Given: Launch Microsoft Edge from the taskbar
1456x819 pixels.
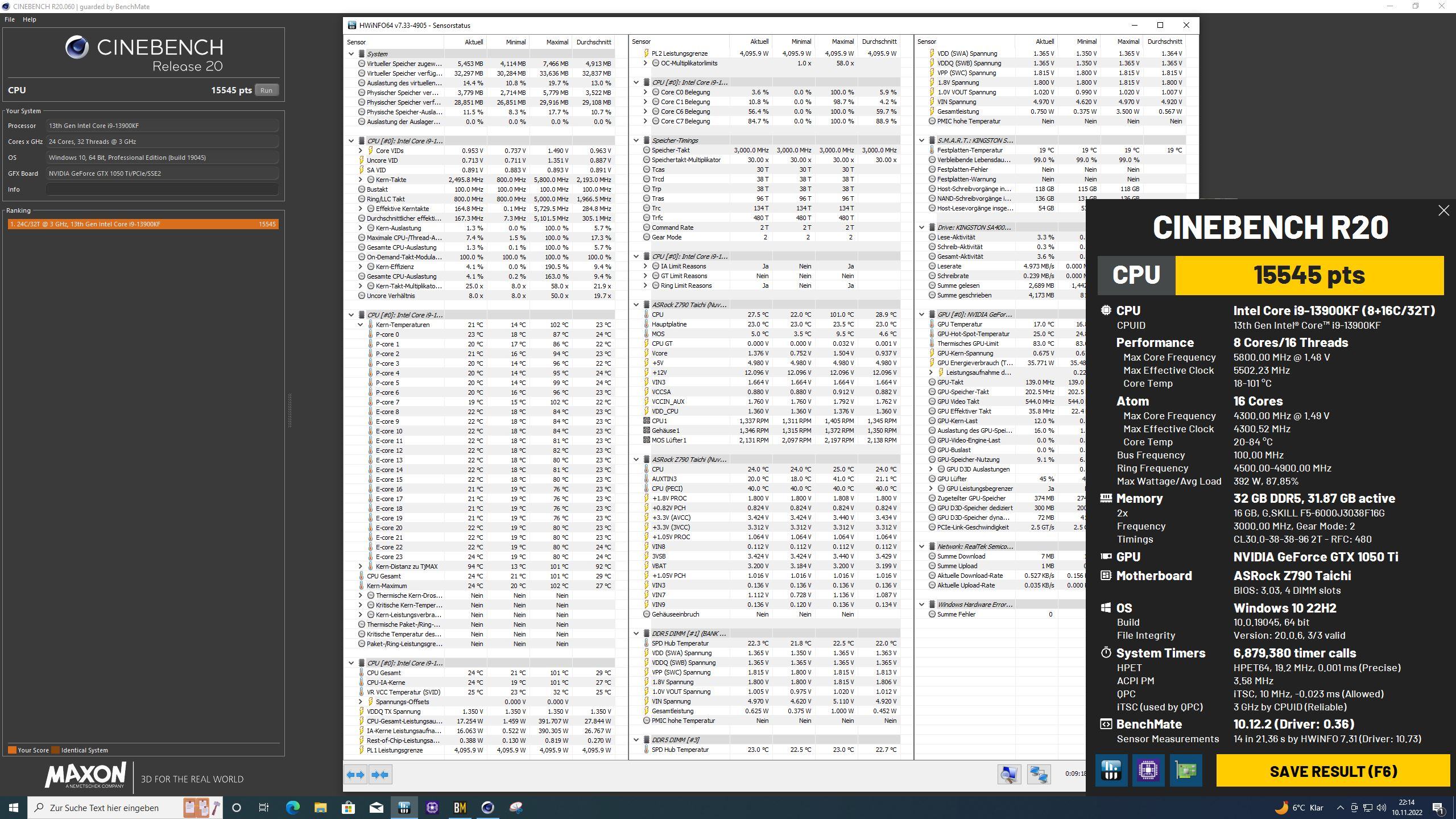Looking at the screenshot, I should tap(292, 808).
